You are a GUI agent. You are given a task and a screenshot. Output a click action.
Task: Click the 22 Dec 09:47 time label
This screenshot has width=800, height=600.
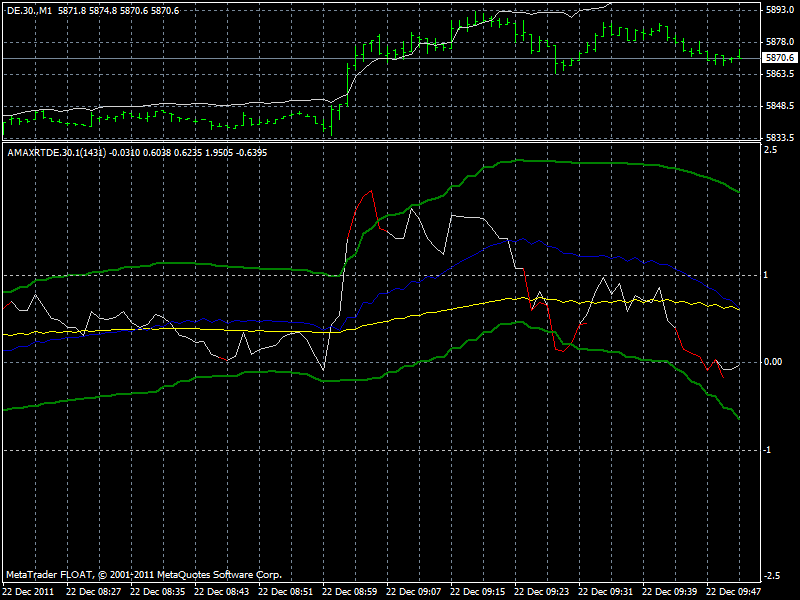pos(735,590)
